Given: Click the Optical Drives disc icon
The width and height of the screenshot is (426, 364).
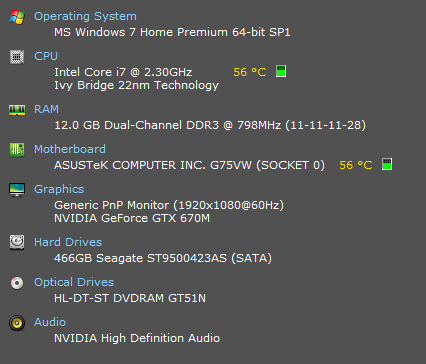Looking at the screenshot, I should click(x=17, y=283).
